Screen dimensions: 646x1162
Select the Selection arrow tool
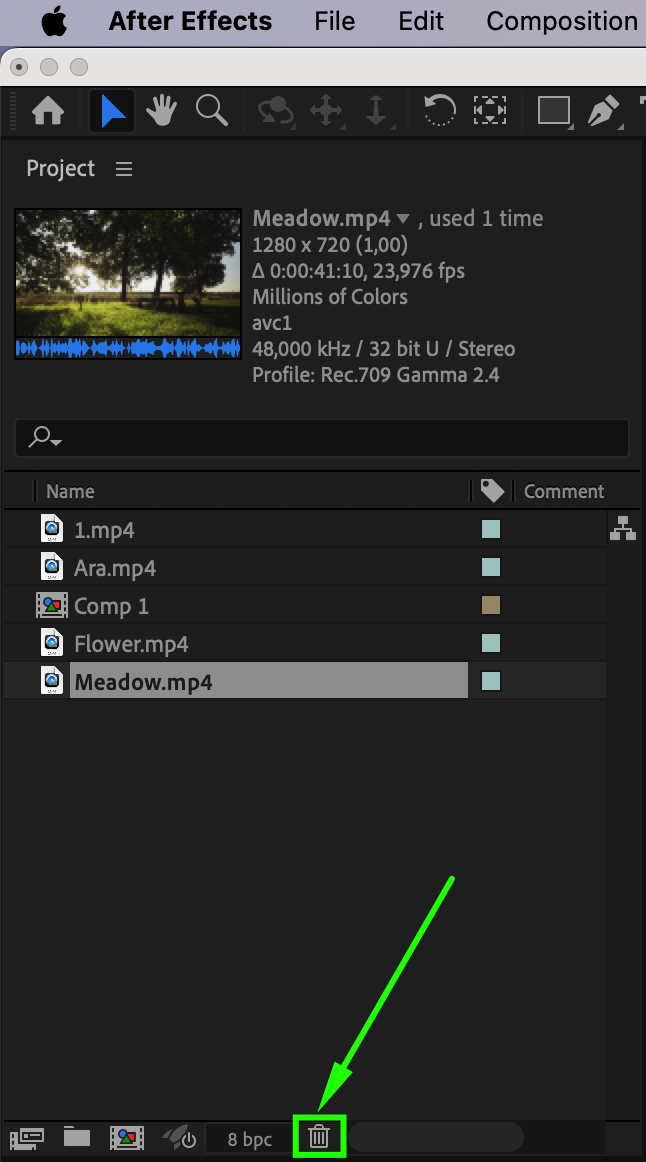click(113, 111)
